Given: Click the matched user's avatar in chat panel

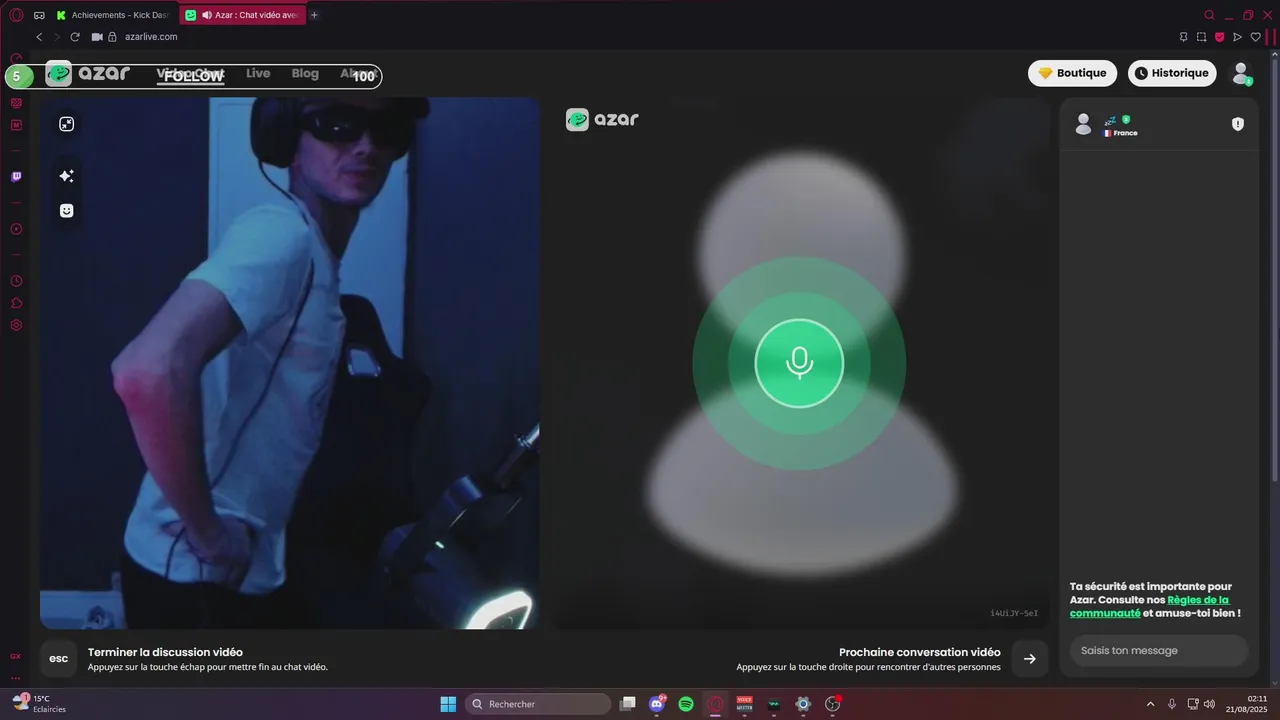Looking at the screenshot, I should (1083, 124).
